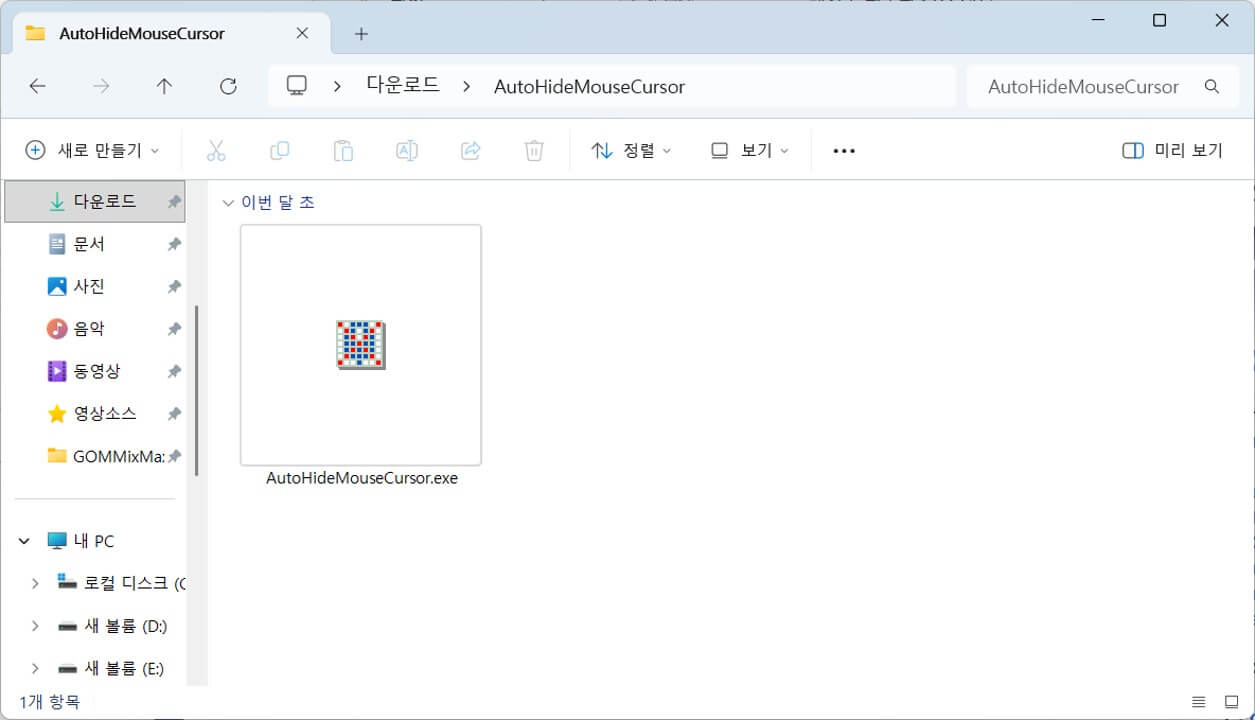Click the Delete trash icon
The height and width of the screenshot is (720, 1255).
tap(534, 151)
